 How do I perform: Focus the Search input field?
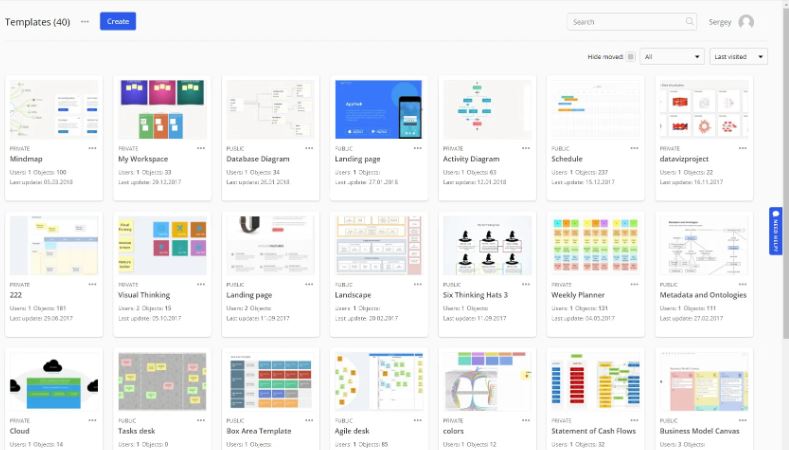pos(632,22)
